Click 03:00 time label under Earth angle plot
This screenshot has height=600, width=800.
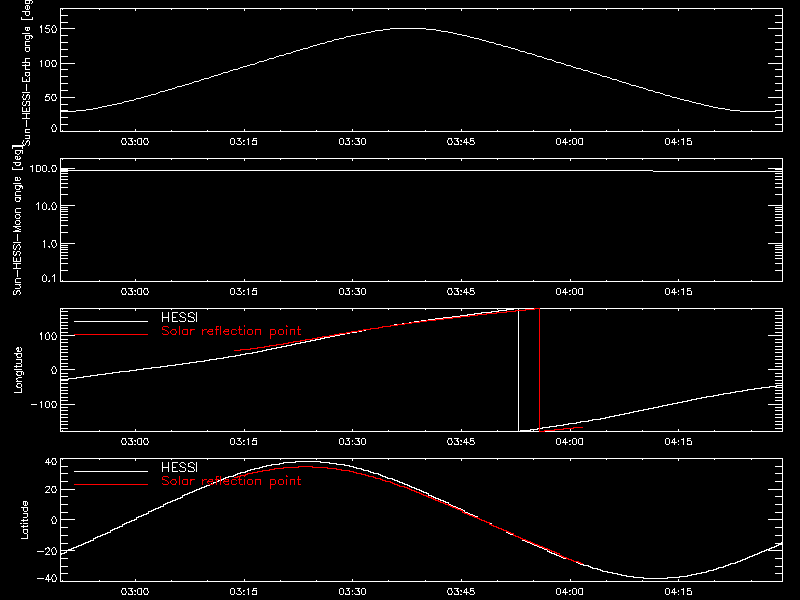point(135,142)
